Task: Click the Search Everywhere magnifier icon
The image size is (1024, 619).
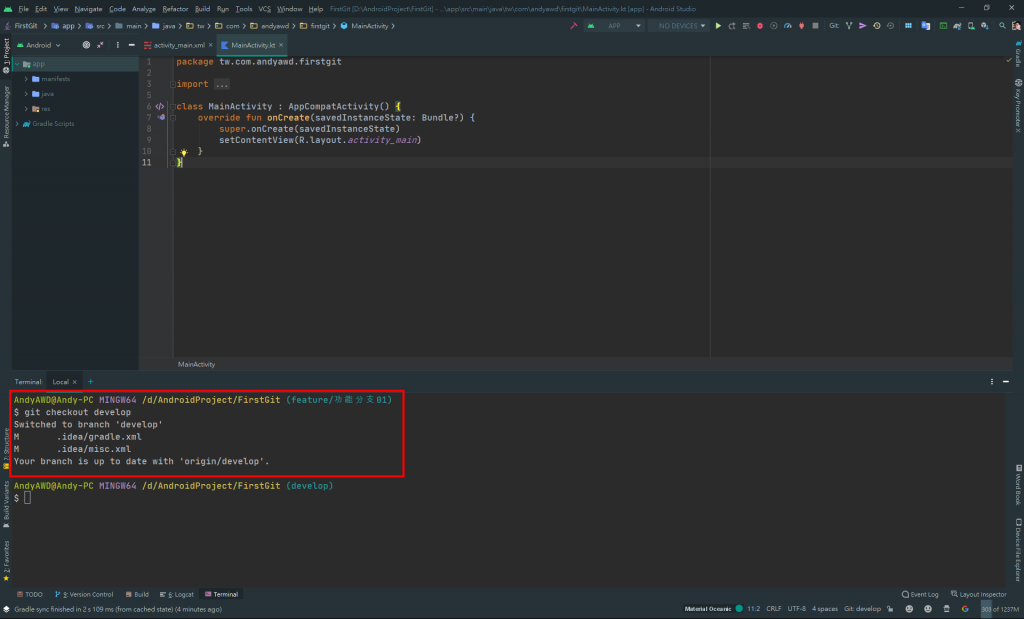Action: [1002, 26]
